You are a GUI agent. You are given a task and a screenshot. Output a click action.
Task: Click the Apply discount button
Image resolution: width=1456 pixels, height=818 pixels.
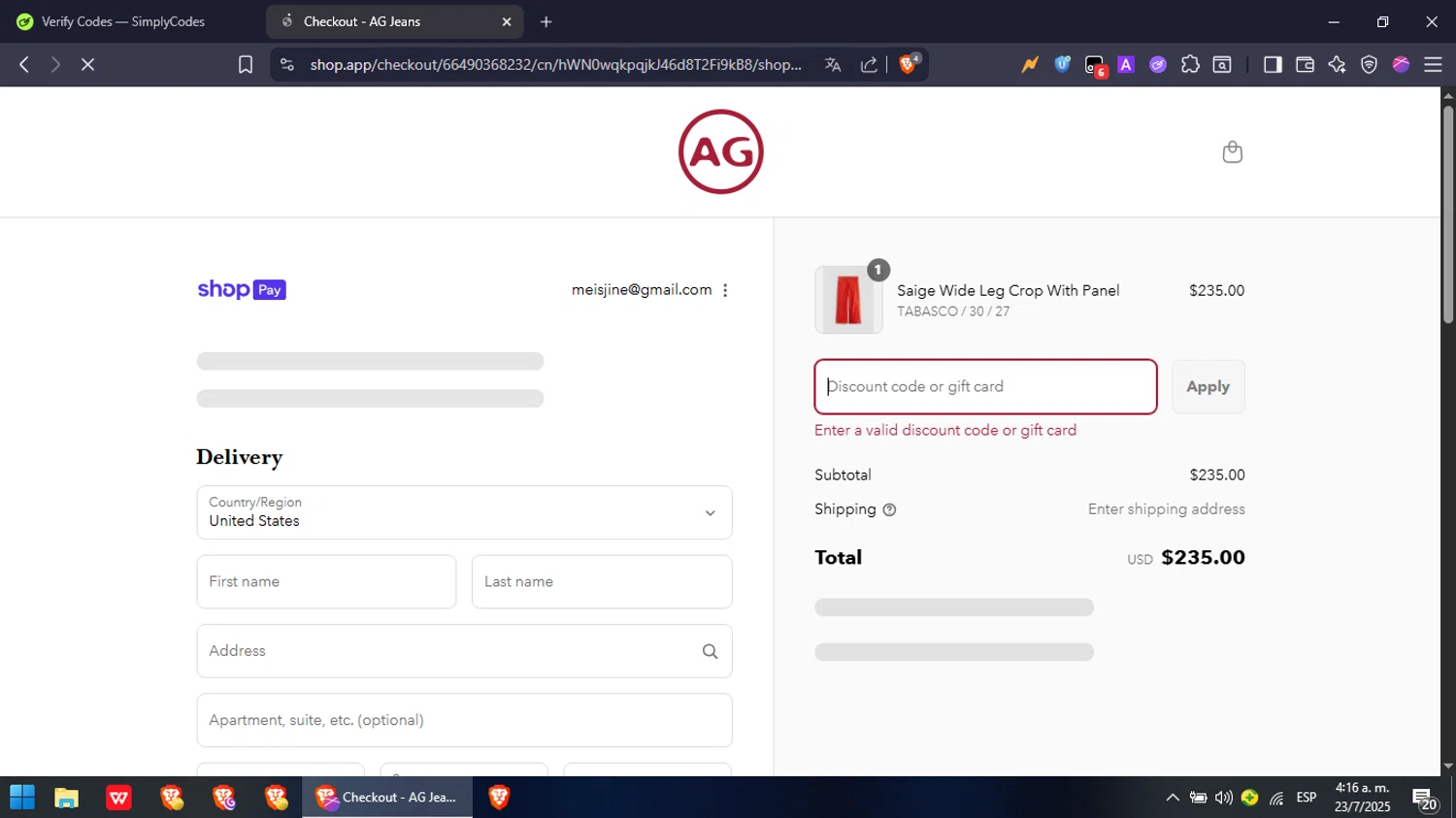click(1208, 386)
